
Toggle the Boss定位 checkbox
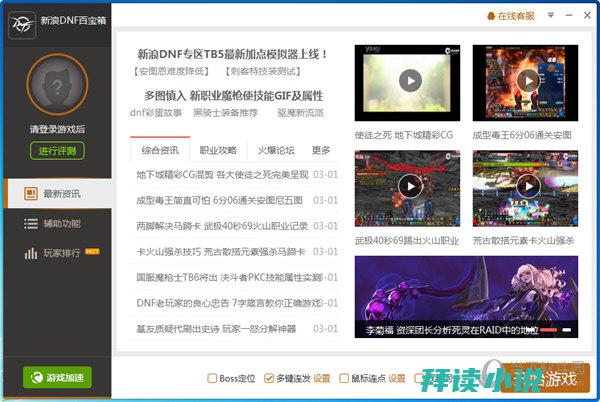pyautogui.click(x=212, y=378)
